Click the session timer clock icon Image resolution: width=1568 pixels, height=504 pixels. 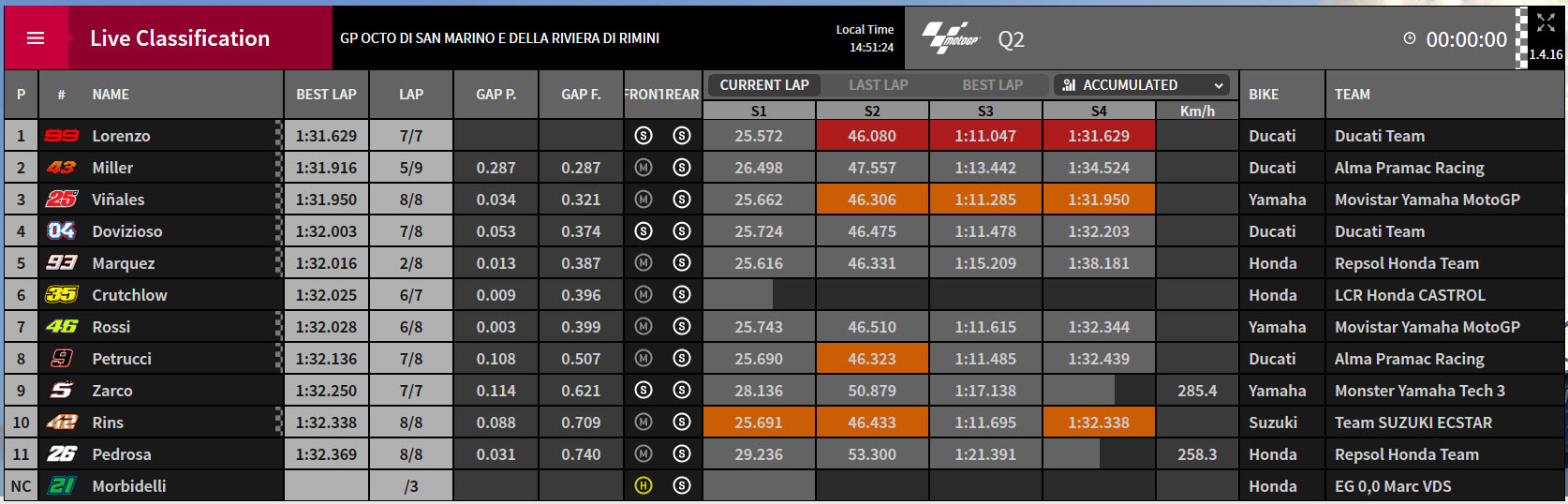tap(1410, 38)
